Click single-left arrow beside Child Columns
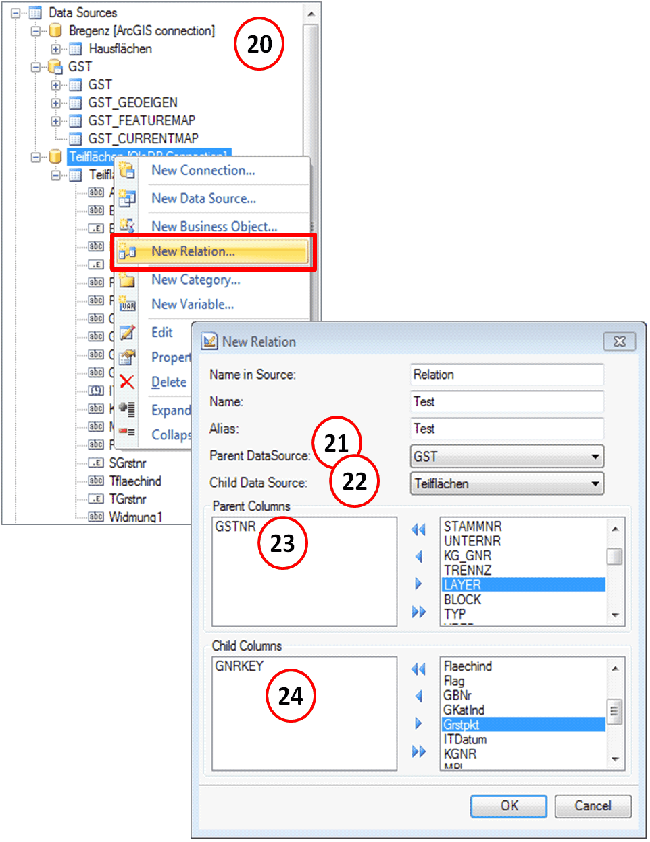Image resolution: width=650 pixels, height=842 pixels. 418,696
